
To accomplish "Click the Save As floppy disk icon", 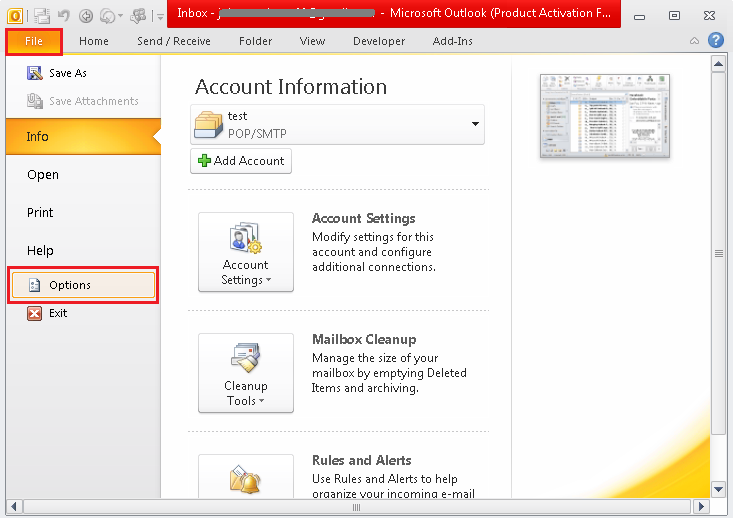I will pos(35,73).
